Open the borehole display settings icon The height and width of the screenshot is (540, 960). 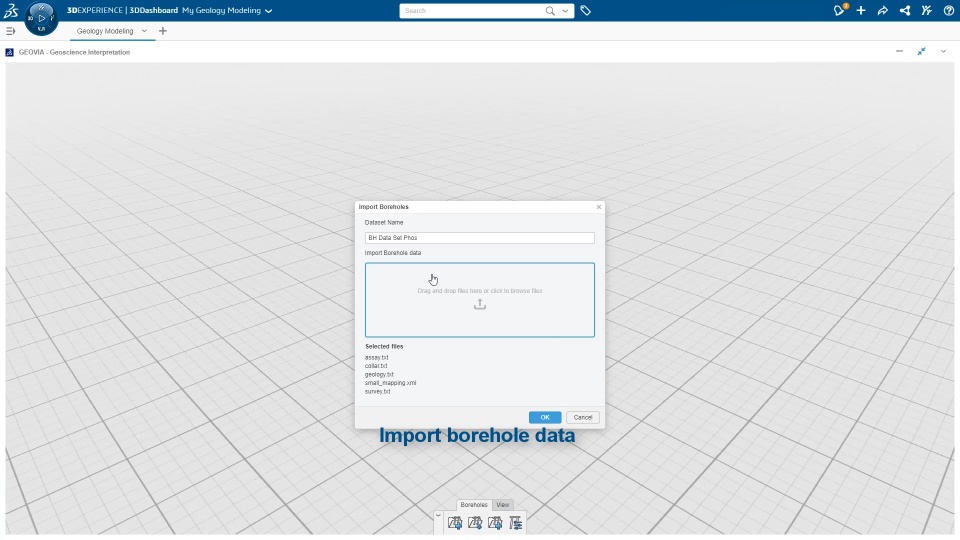tap(516, 523)
